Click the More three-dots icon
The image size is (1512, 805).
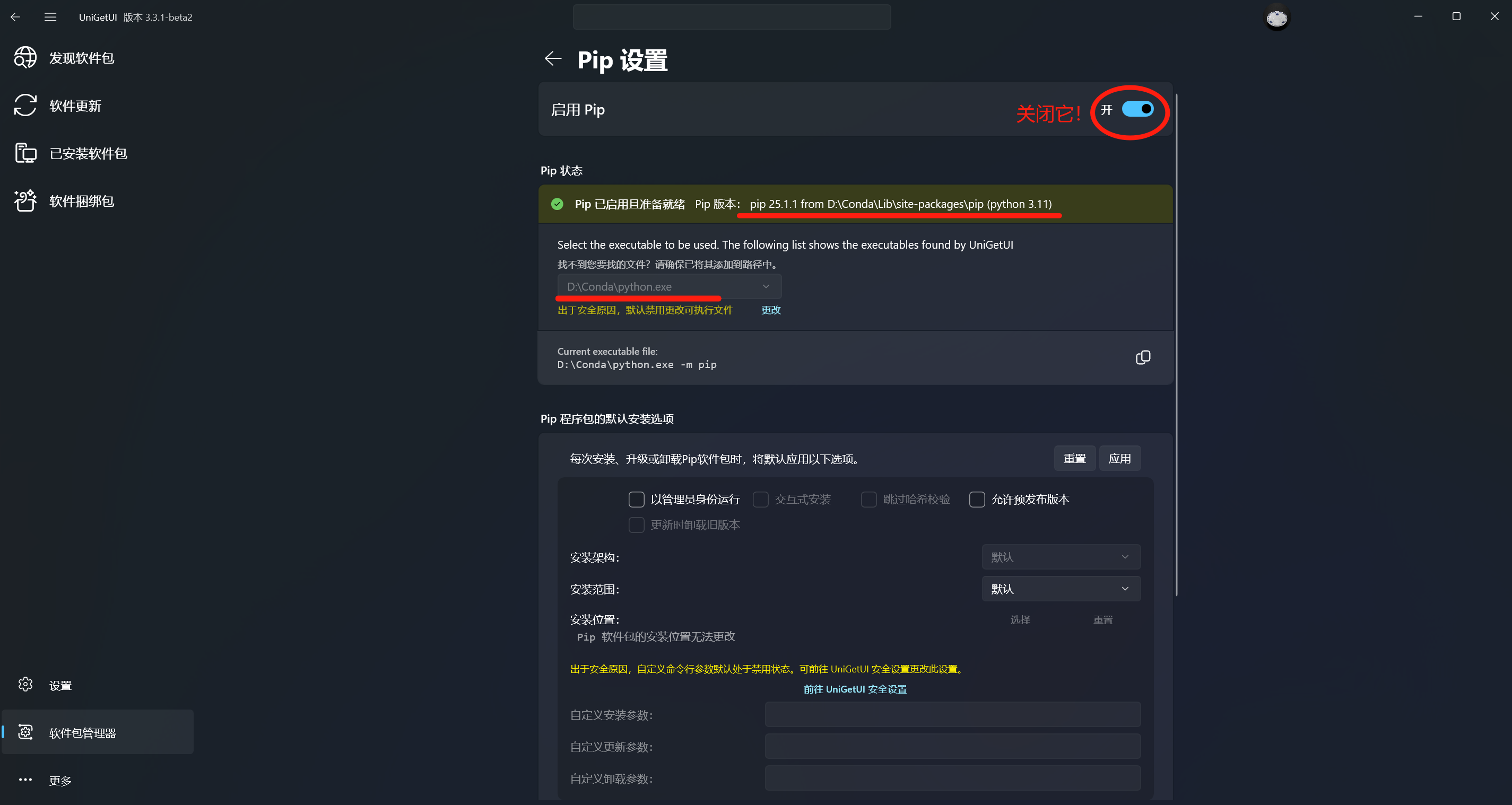point(25,779)
